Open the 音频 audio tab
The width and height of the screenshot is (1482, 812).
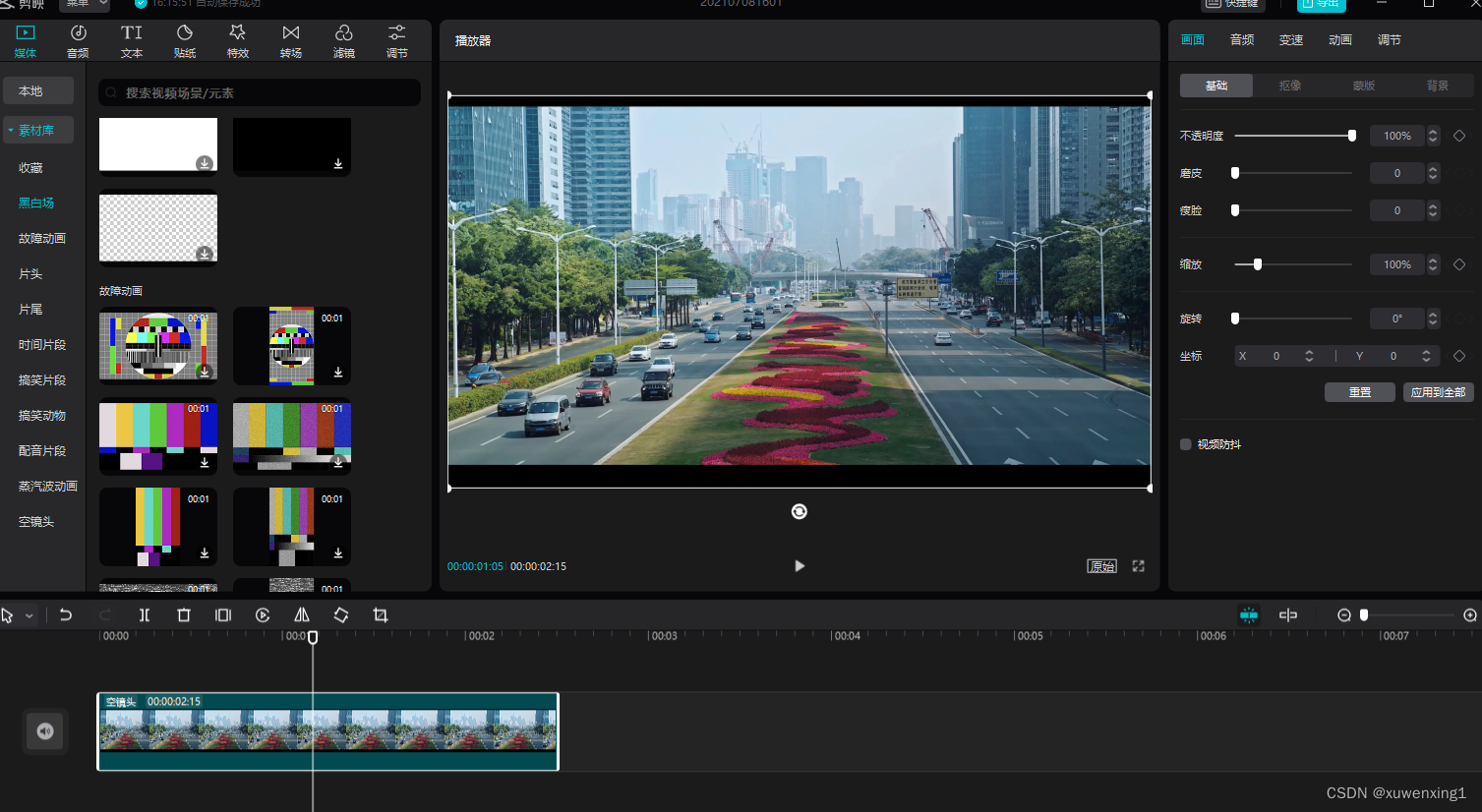pos(79,41)
